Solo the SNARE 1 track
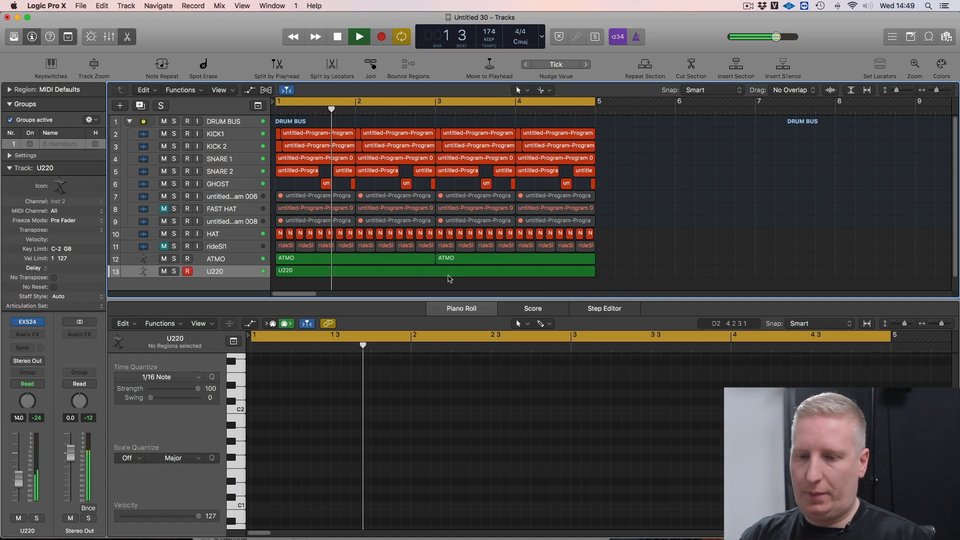960x540 pixels. point(174,159)
